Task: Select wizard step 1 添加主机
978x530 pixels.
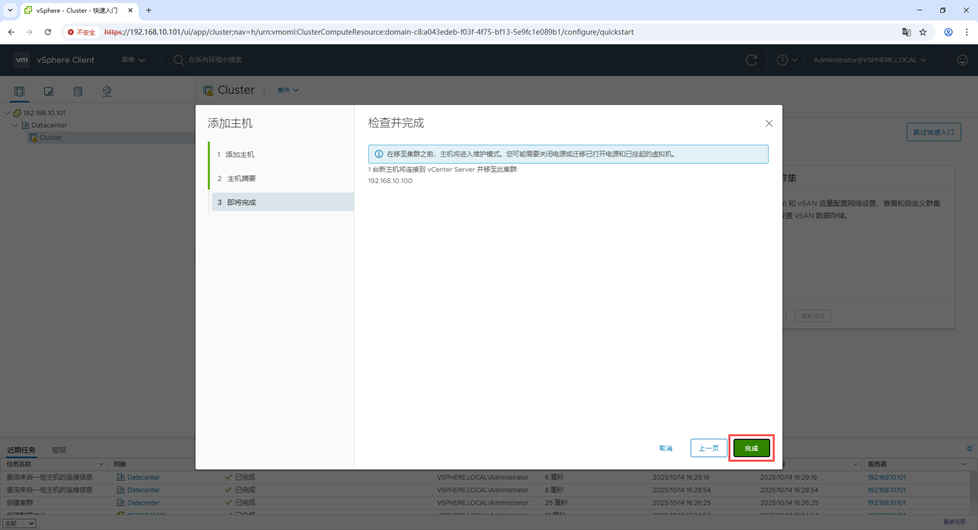Action: 240,155
